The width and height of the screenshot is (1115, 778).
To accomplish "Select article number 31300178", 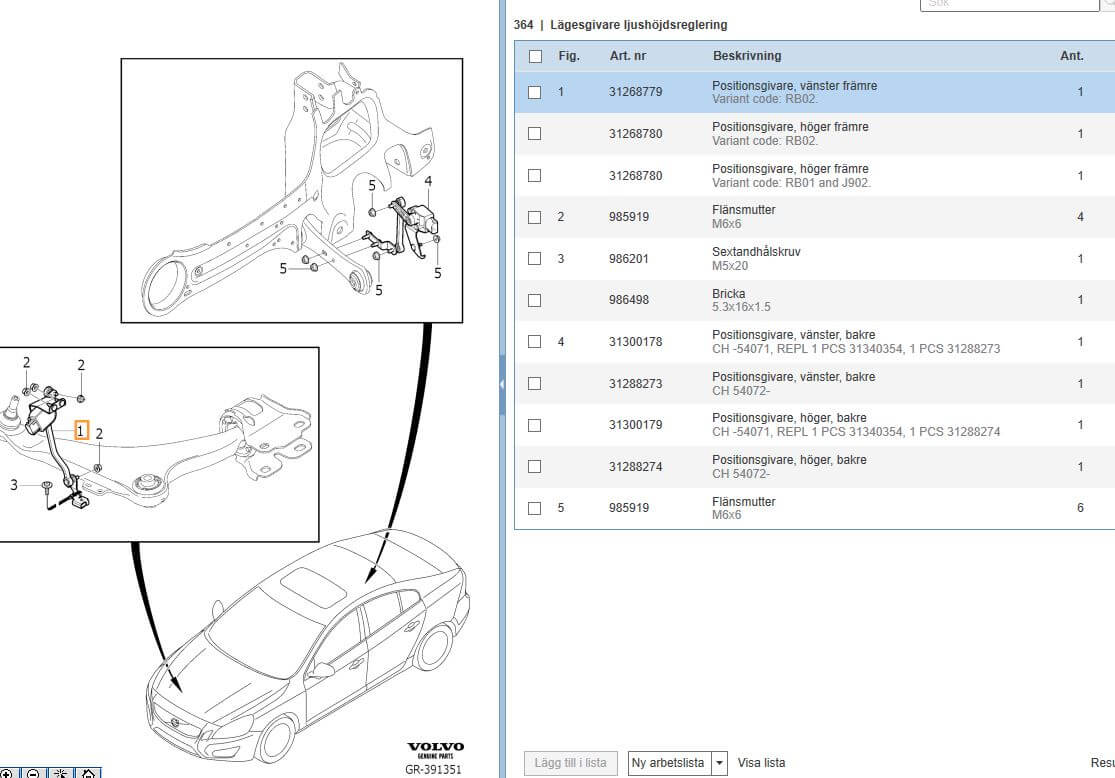I will (x=635, y=342).
